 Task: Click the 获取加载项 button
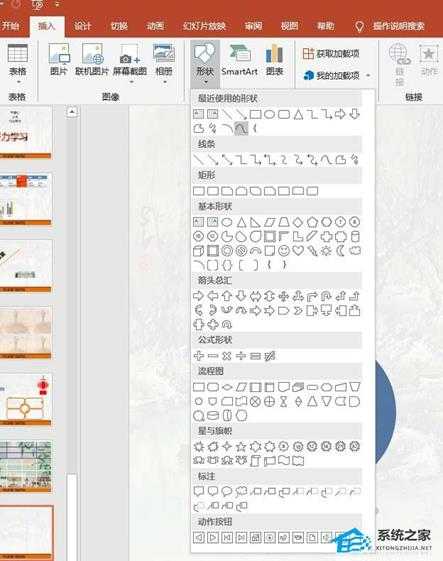pyautogui.click(x=330, y=54)
